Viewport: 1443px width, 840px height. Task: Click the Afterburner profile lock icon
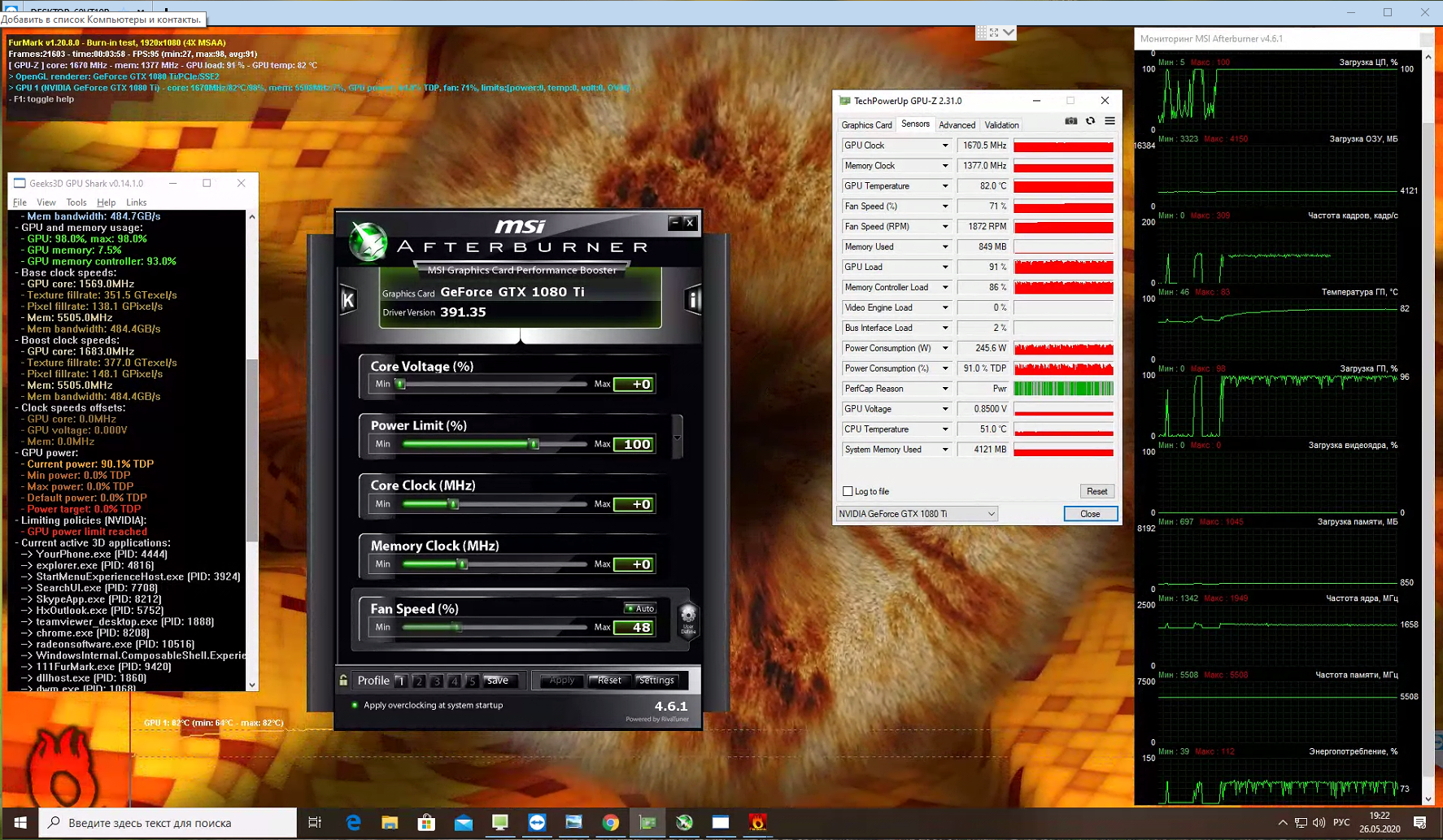click(x=343, y=681)
